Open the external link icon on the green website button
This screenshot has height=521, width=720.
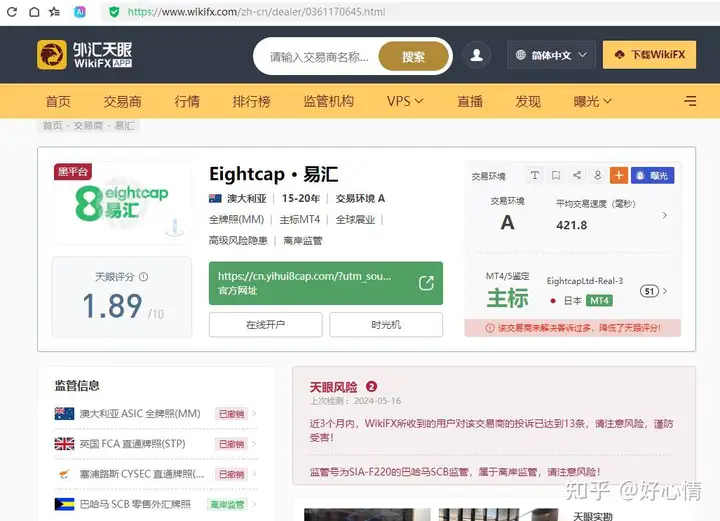[426, 283]
